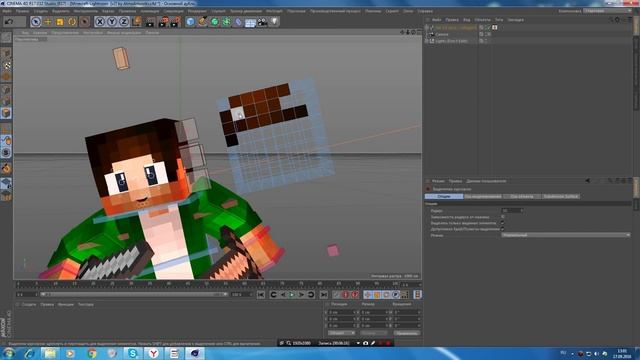The image size is (640, 360).
Task: Click the Применить button in coordinates panel
Action: coord(407,333)
